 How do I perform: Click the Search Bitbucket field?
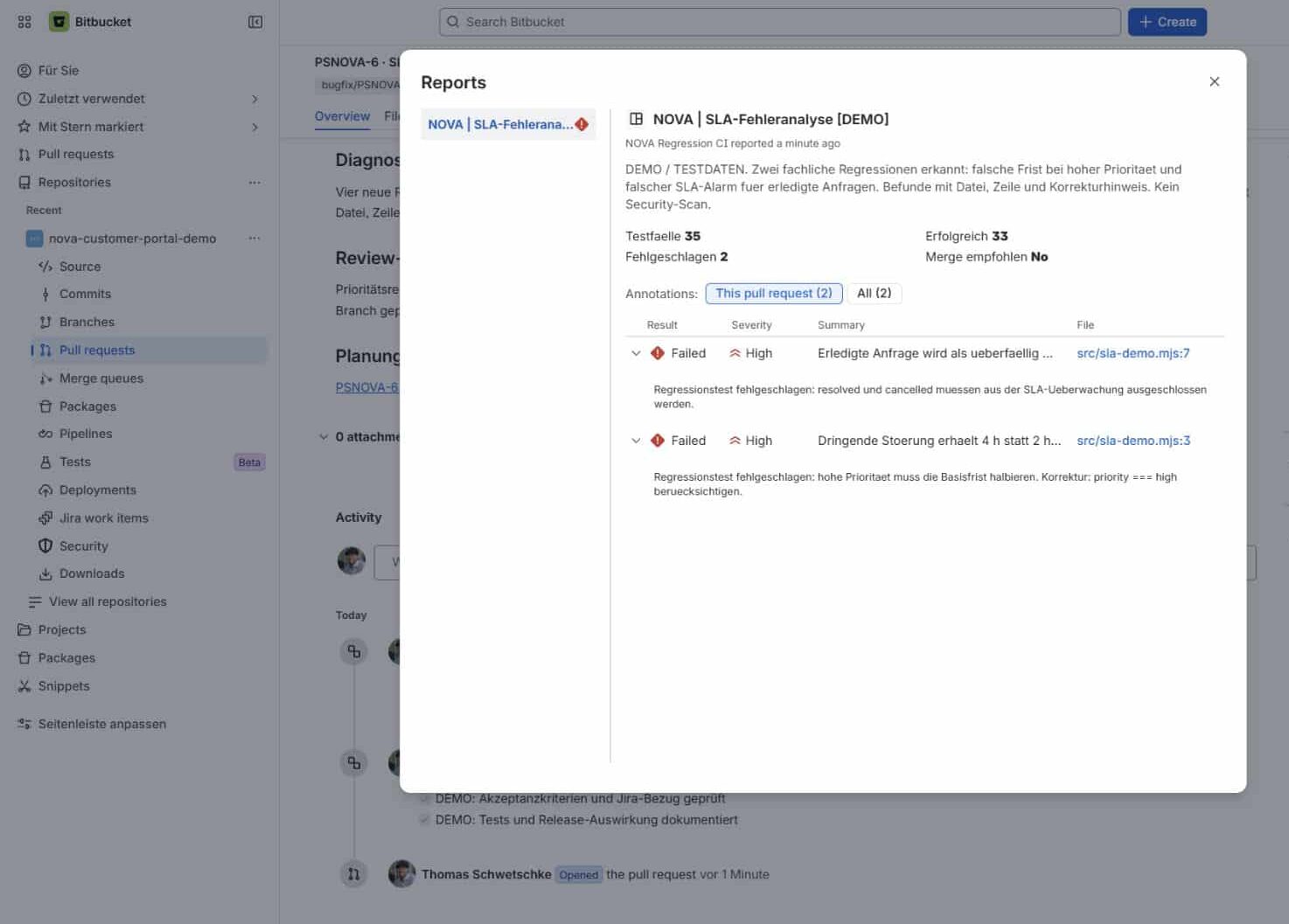pyautogui.click(x=780, y=22)
